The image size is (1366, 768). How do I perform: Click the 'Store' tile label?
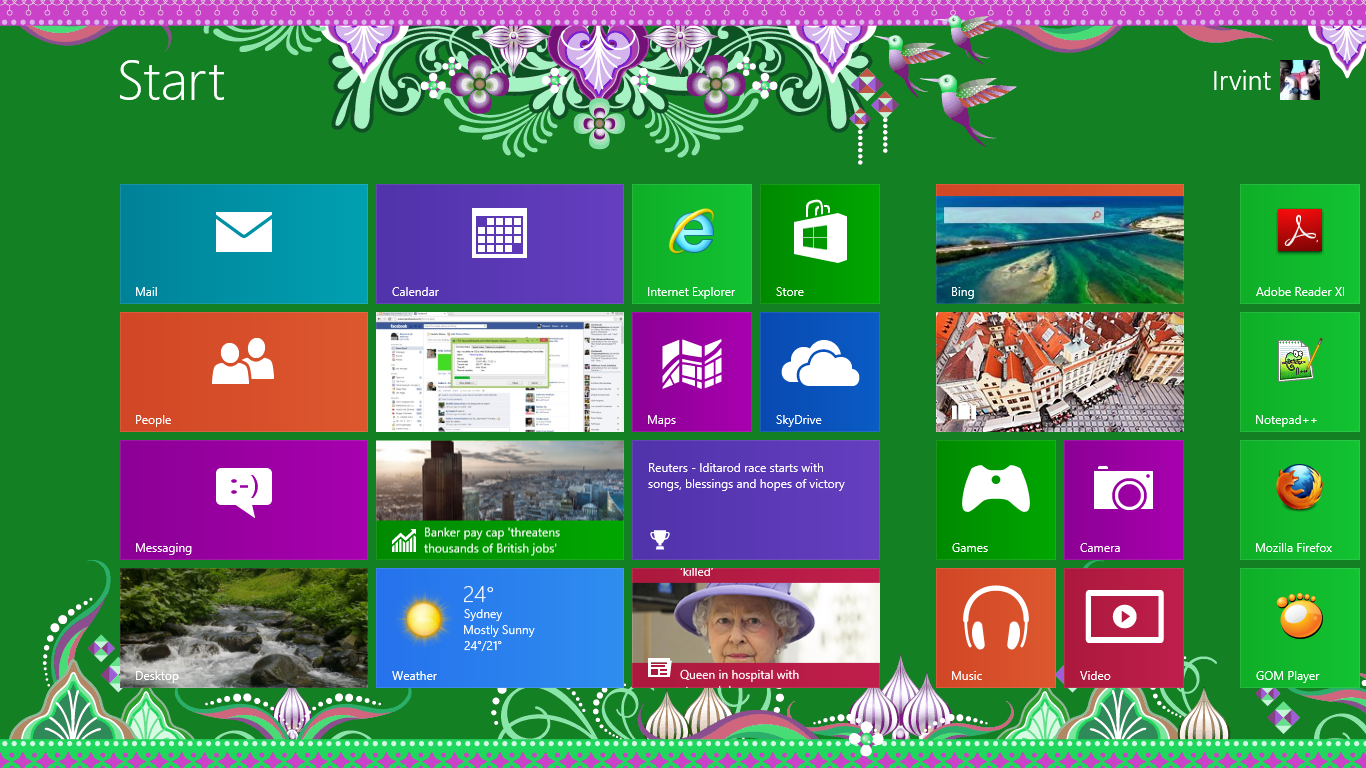[x=789, y=292]
